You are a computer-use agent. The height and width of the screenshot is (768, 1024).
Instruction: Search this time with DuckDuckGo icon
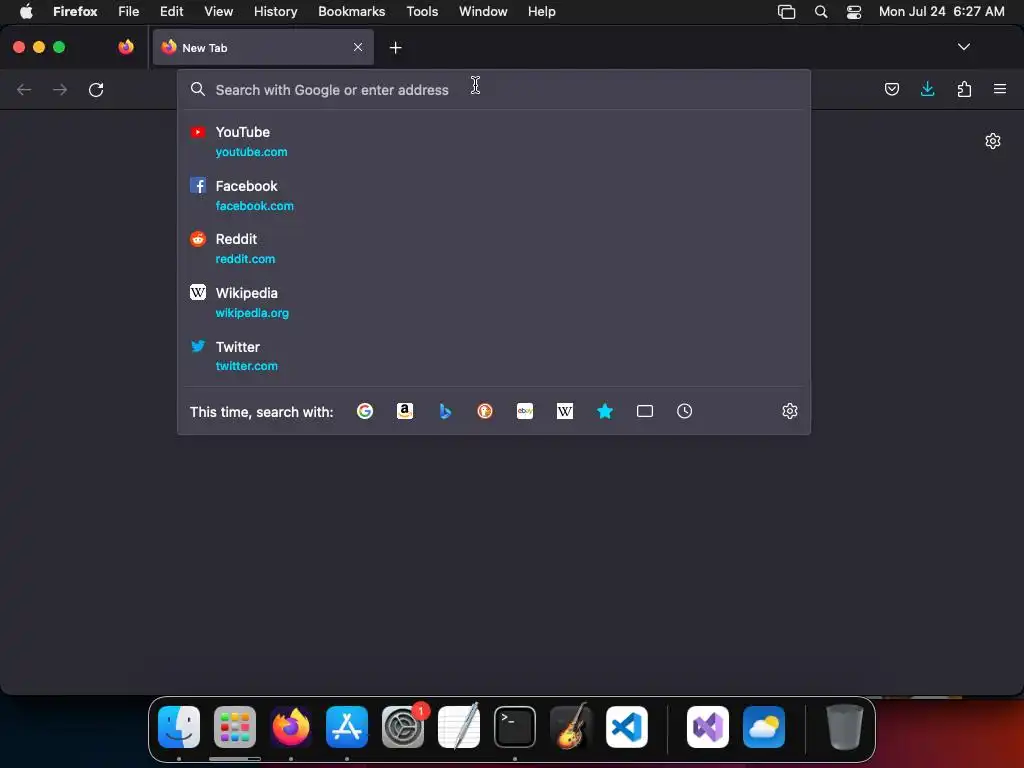coord(485,411)
